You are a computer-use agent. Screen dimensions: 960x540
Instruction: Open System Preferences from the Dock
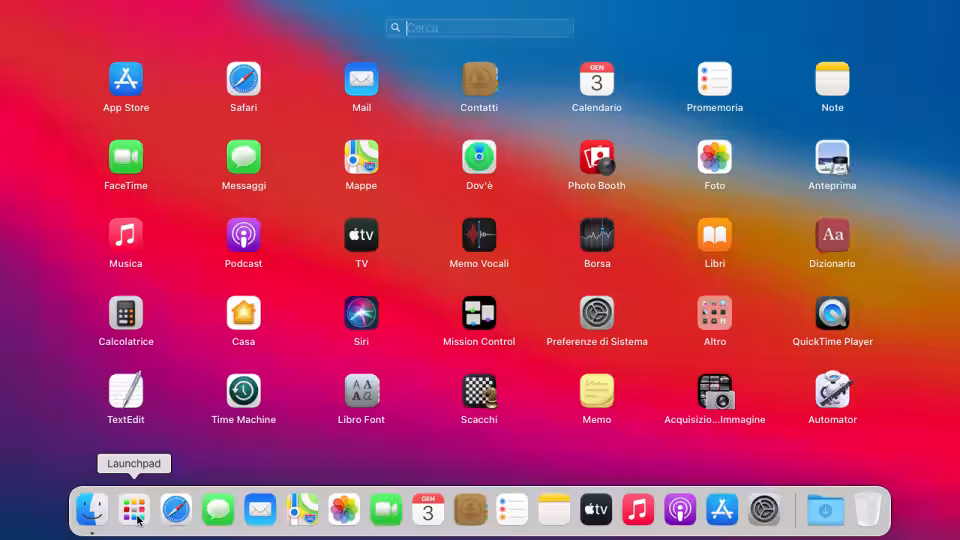coord(764,509)
